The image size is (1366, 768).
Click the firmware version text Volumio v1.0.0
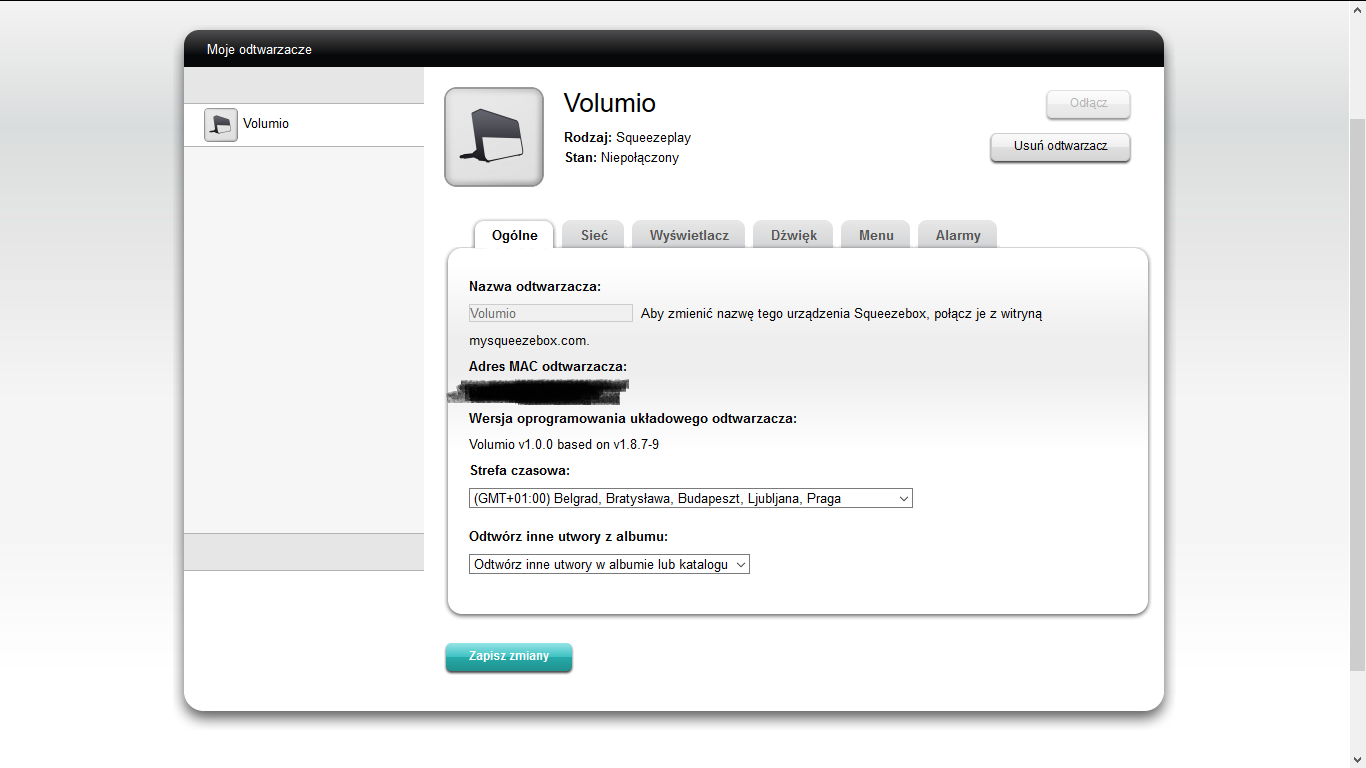point(564,444)
